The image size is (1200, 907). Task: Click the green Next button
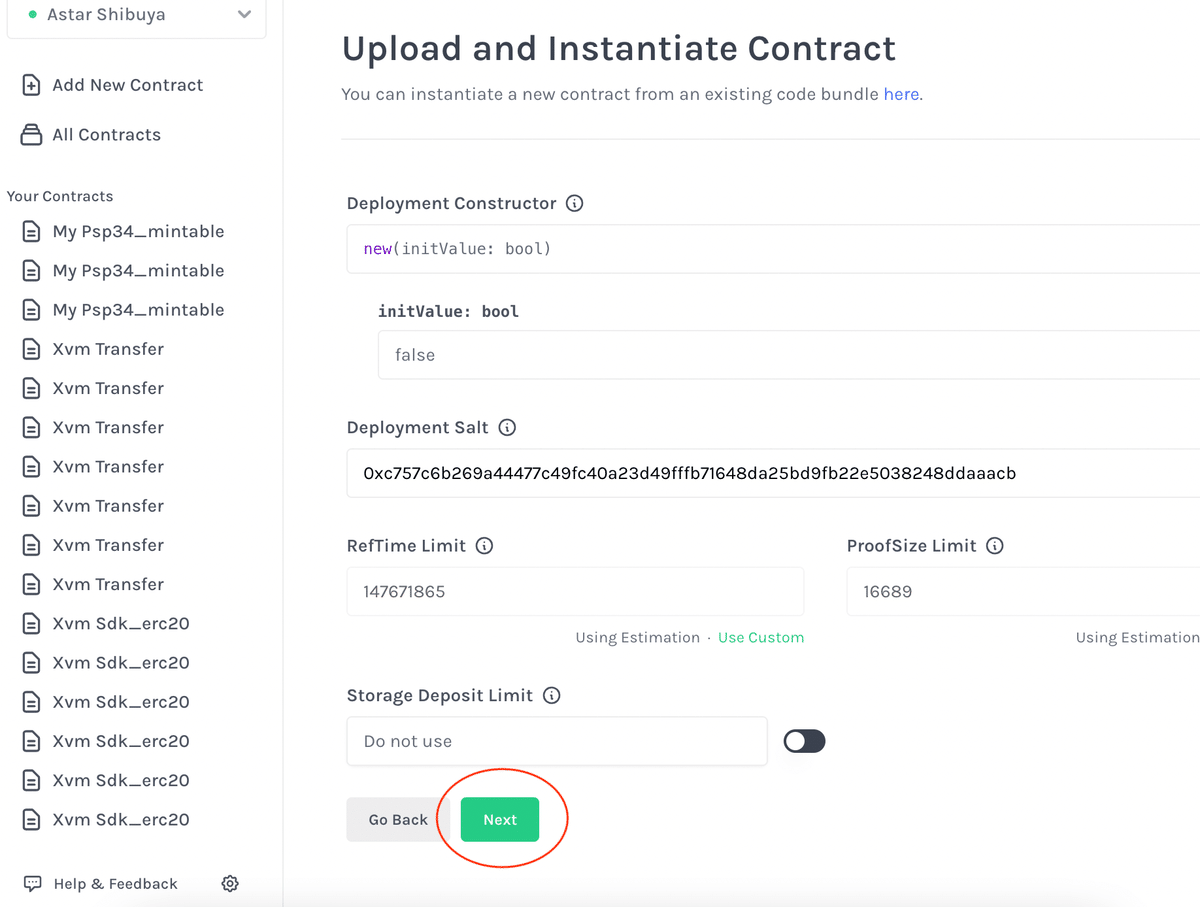(500, 819)
